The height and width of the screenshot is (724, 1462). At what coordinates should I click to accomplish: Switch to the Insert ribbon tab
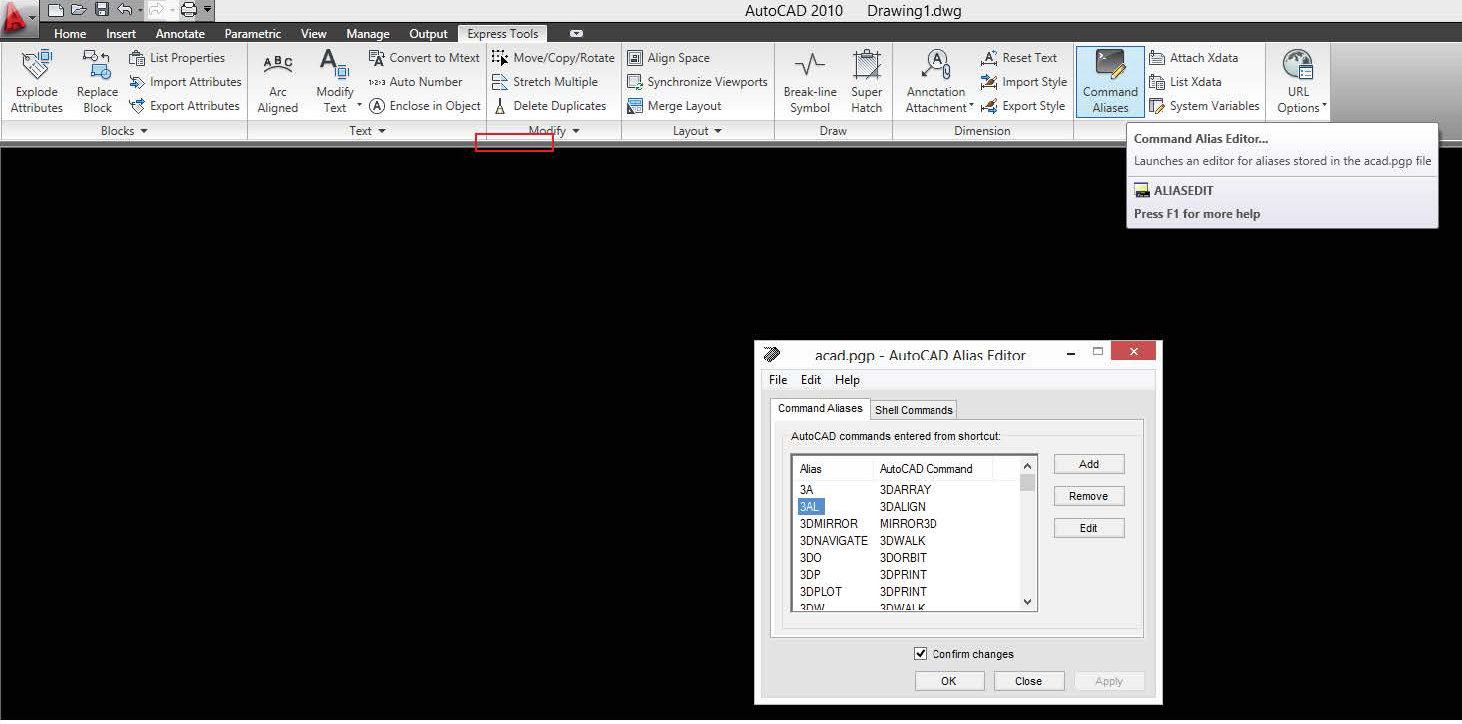121,34
